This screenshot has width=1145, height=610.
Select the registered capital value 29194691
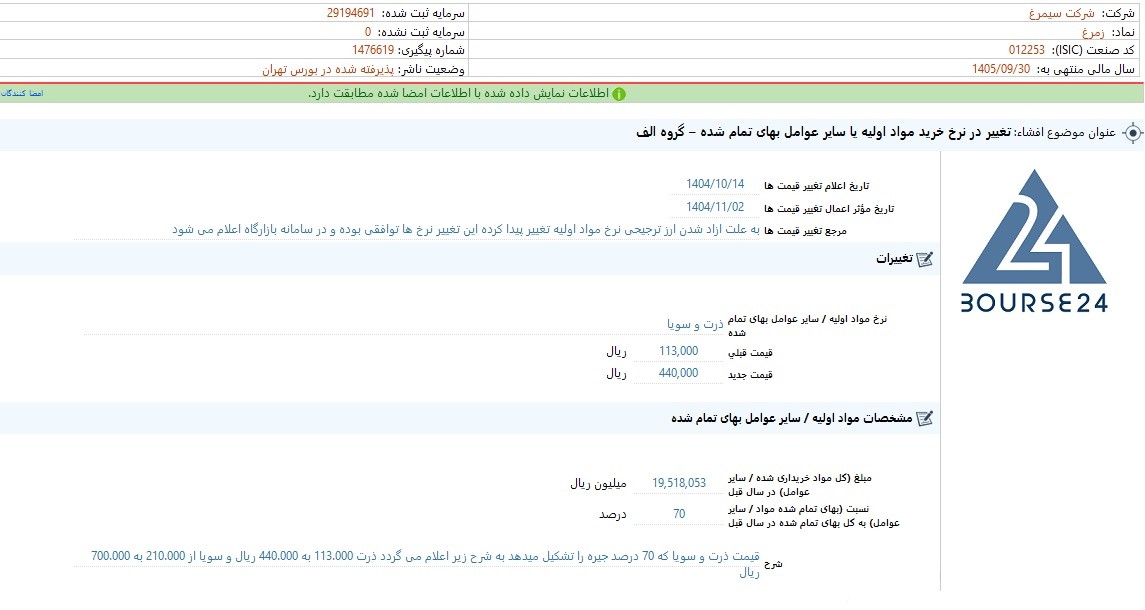coord(351,13)
